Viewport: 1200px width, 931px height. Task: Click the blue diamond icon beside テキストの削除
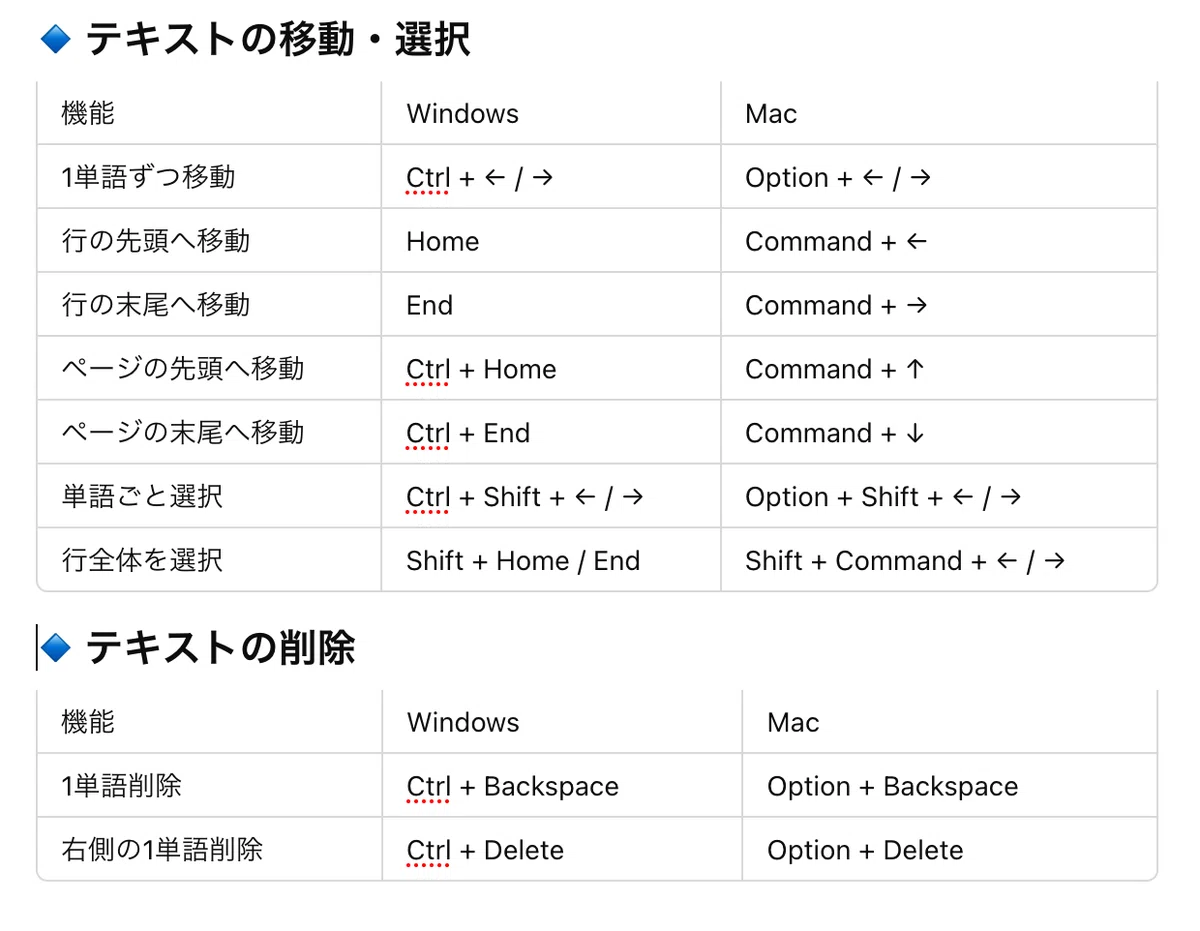55,649
